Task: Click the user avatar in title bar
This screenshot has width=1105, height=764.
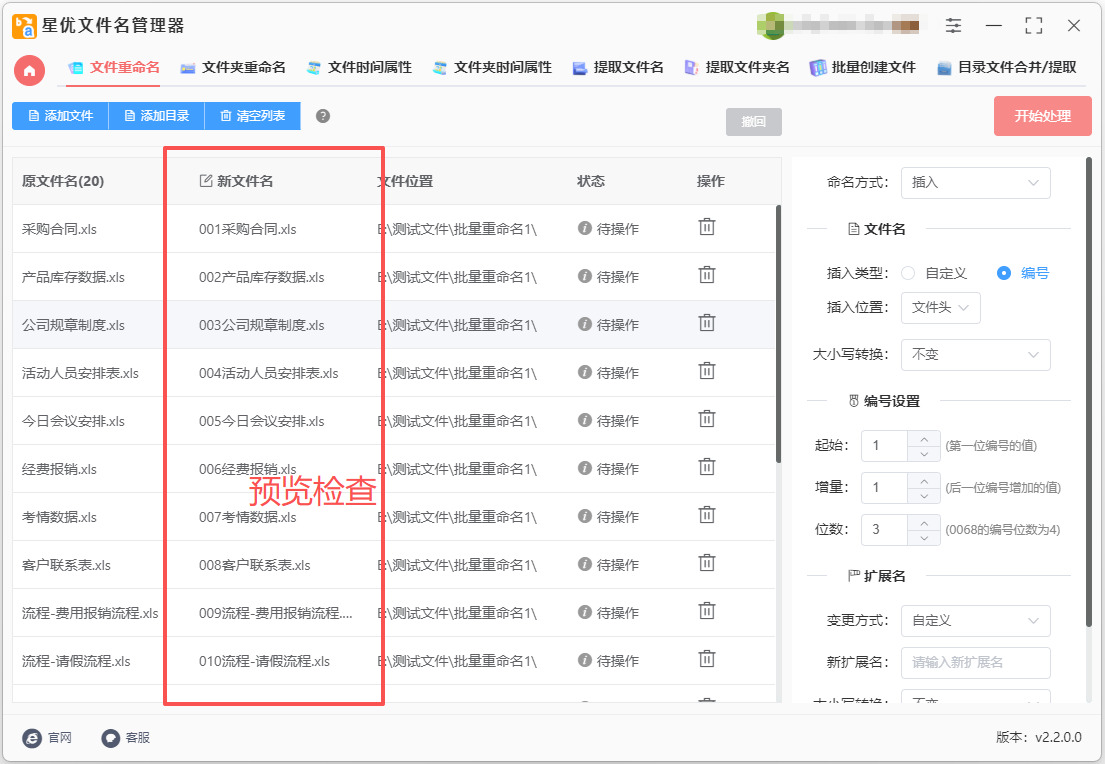Action: 770,26
